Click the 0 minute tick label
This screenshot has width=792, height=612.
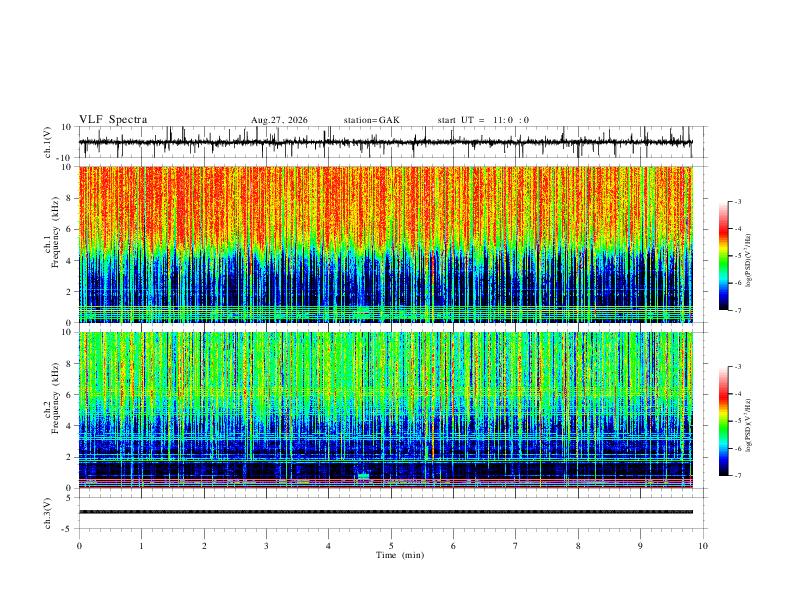(x=79, y=546)
